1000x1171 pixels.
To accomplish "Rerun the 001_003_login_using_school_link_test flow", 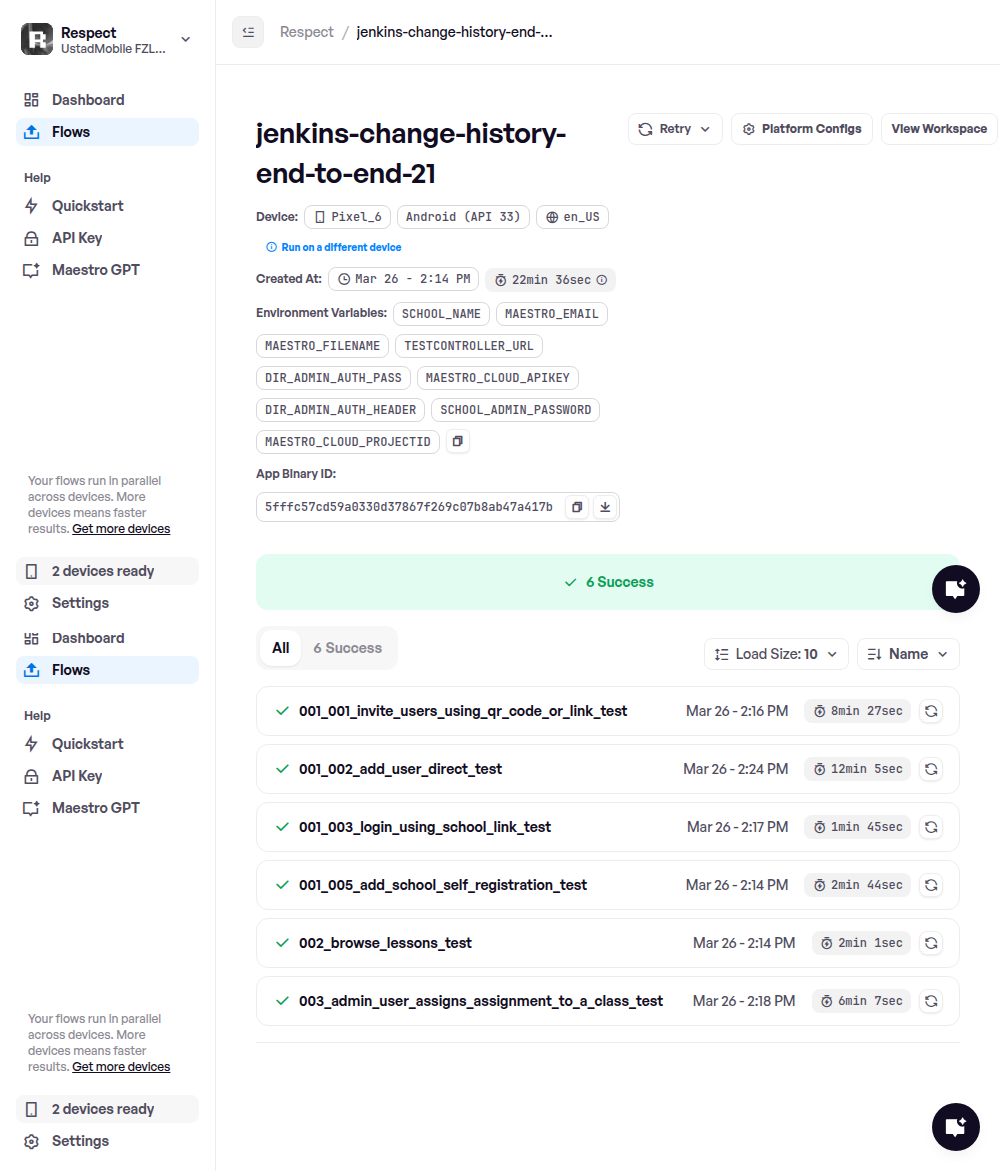I will (x=930, y=827).
